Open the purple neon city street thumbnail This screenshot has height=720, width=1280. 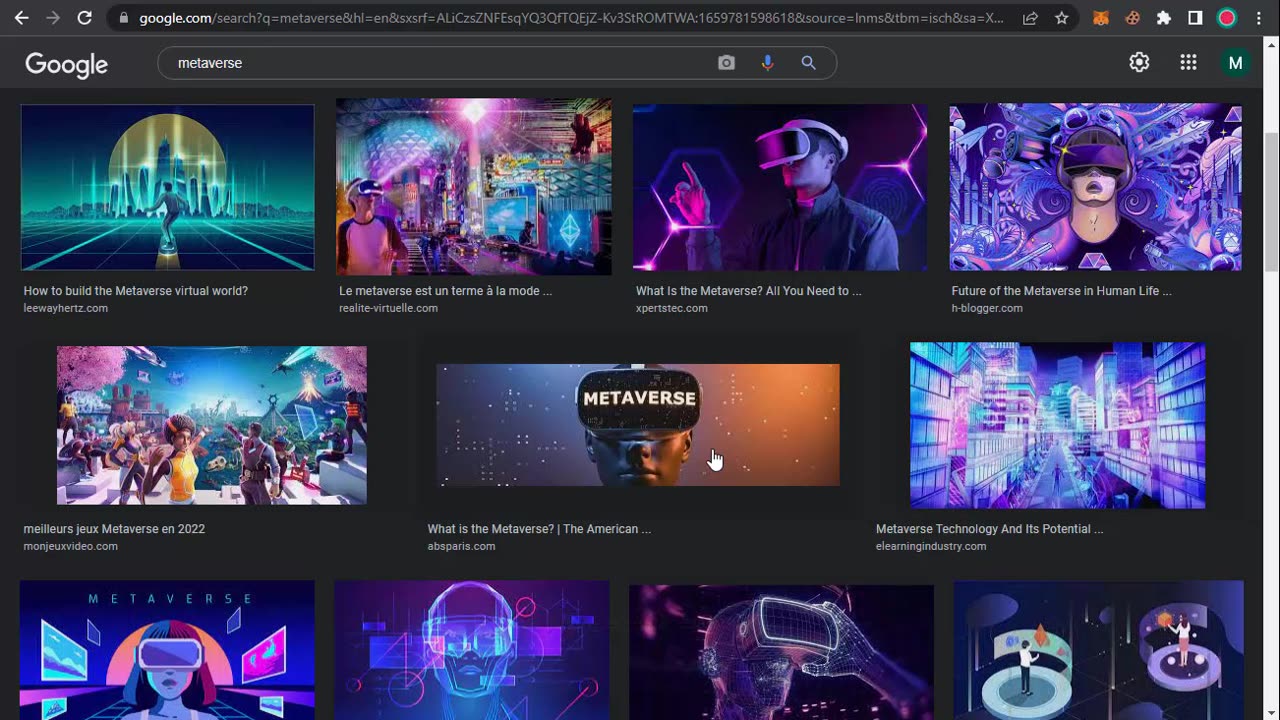pos(1057,425)
